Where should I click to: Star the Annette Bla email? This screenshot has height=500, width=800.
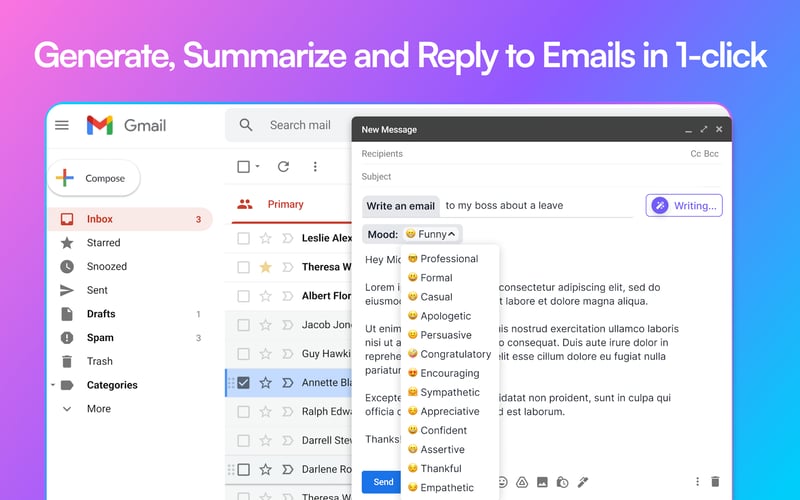click(265, 383)
